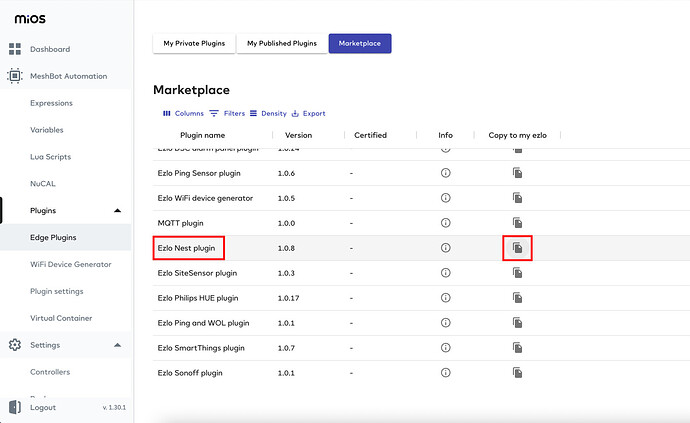This screenshot has width=690, height=423.
Task: Click the Settings gear icon
Action: [x=15, y=345]
